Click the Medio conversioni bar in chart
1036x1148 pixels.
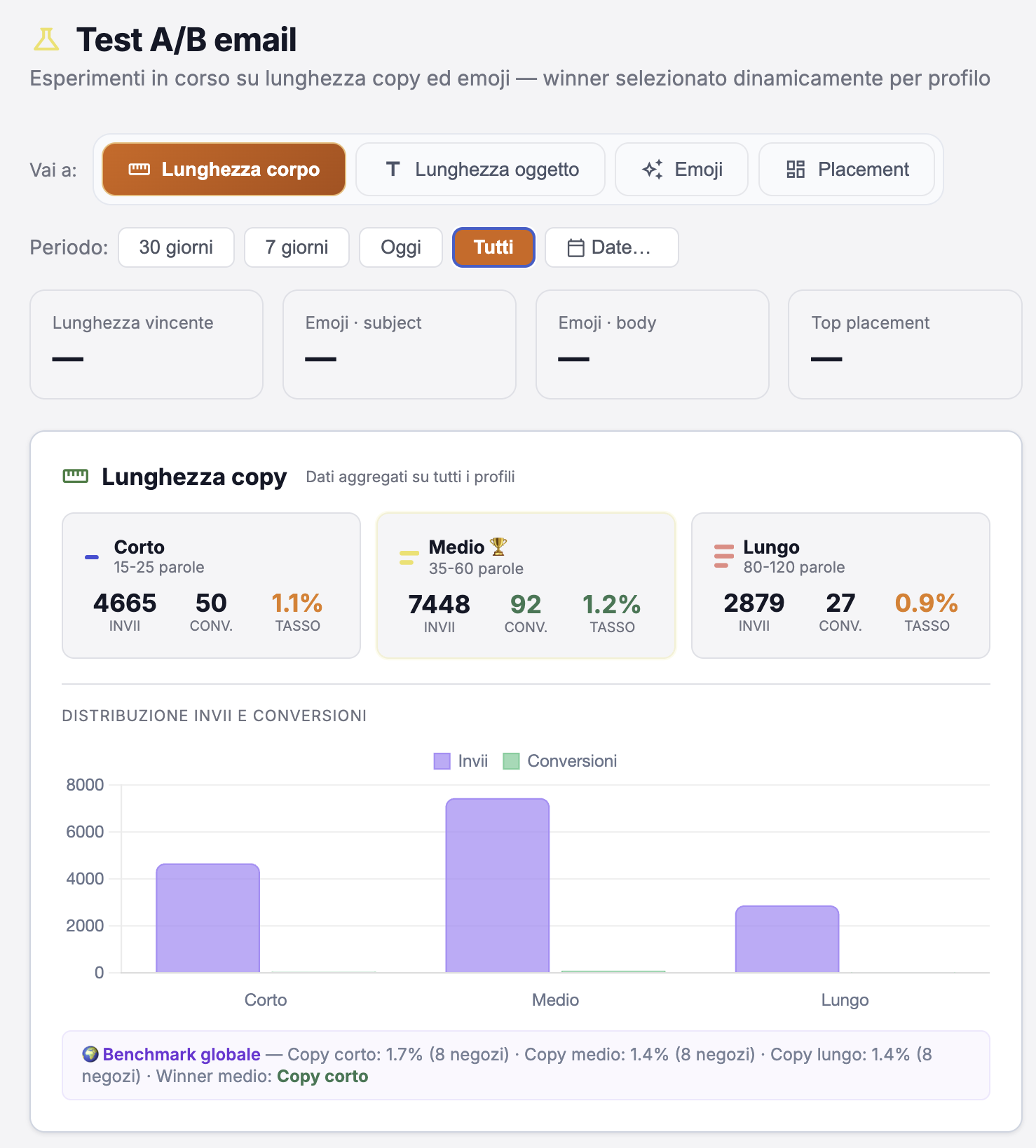tap(613, 971)
